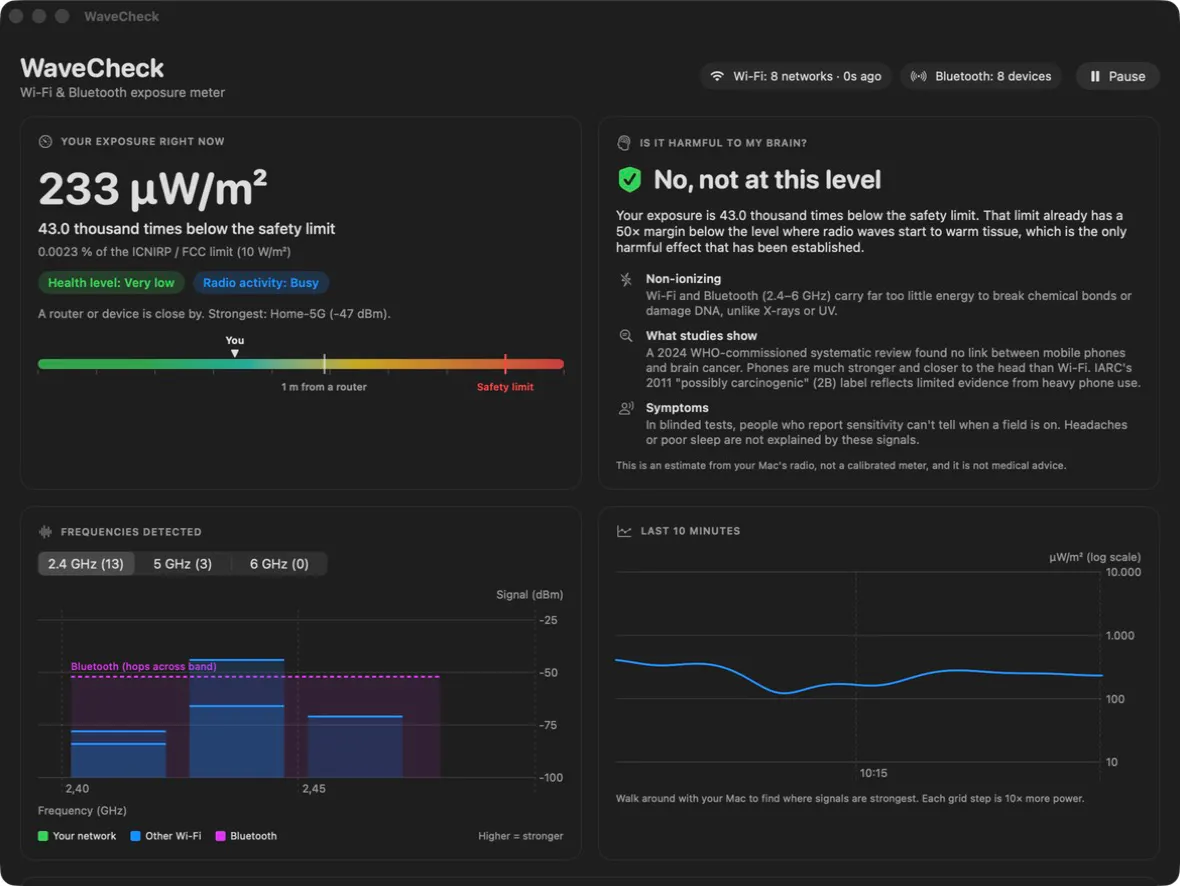
Task: Click the large WaveCheck heading below the title bar
Action: [92, 69]
